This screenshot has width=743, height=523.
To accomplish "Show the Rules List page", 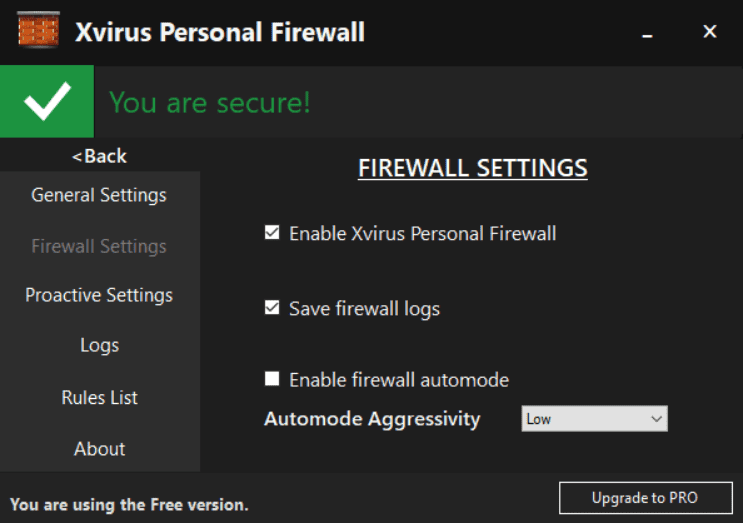I will [x=99, y=397].
